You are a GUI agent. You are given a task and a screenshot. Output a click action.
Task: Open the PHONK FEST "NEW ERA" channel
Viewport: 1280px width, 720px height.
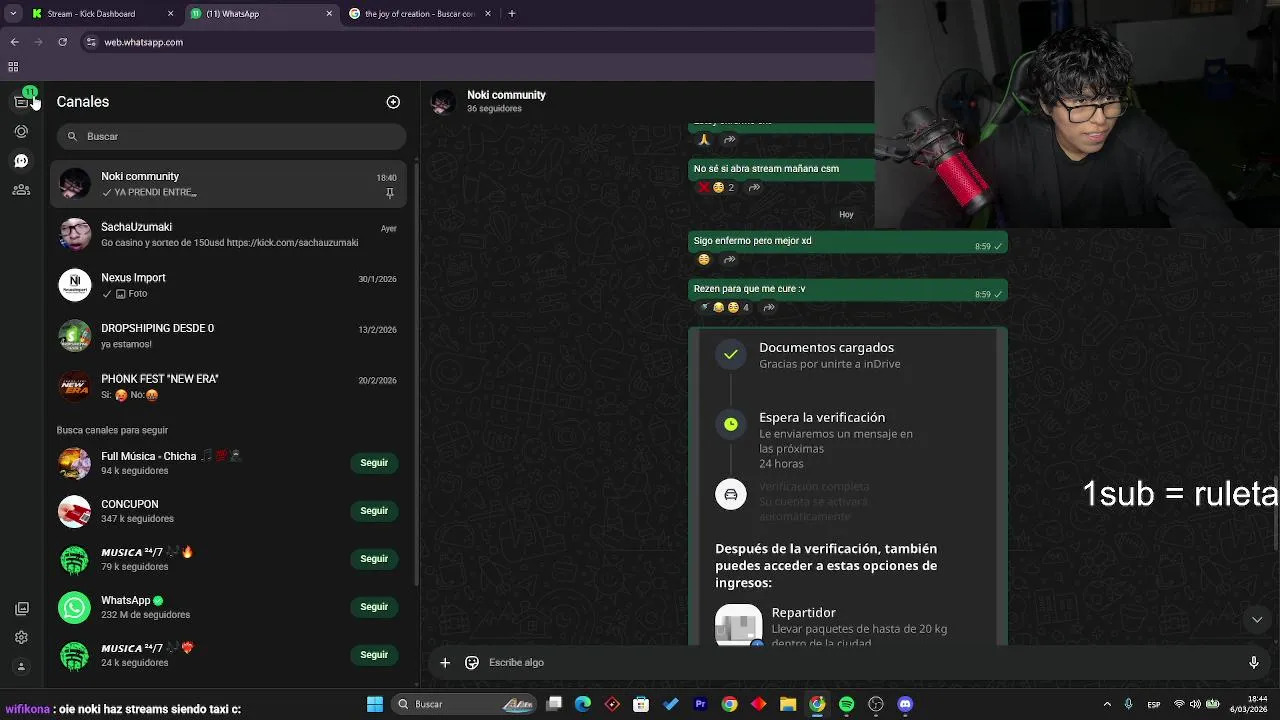pos(229,386)
